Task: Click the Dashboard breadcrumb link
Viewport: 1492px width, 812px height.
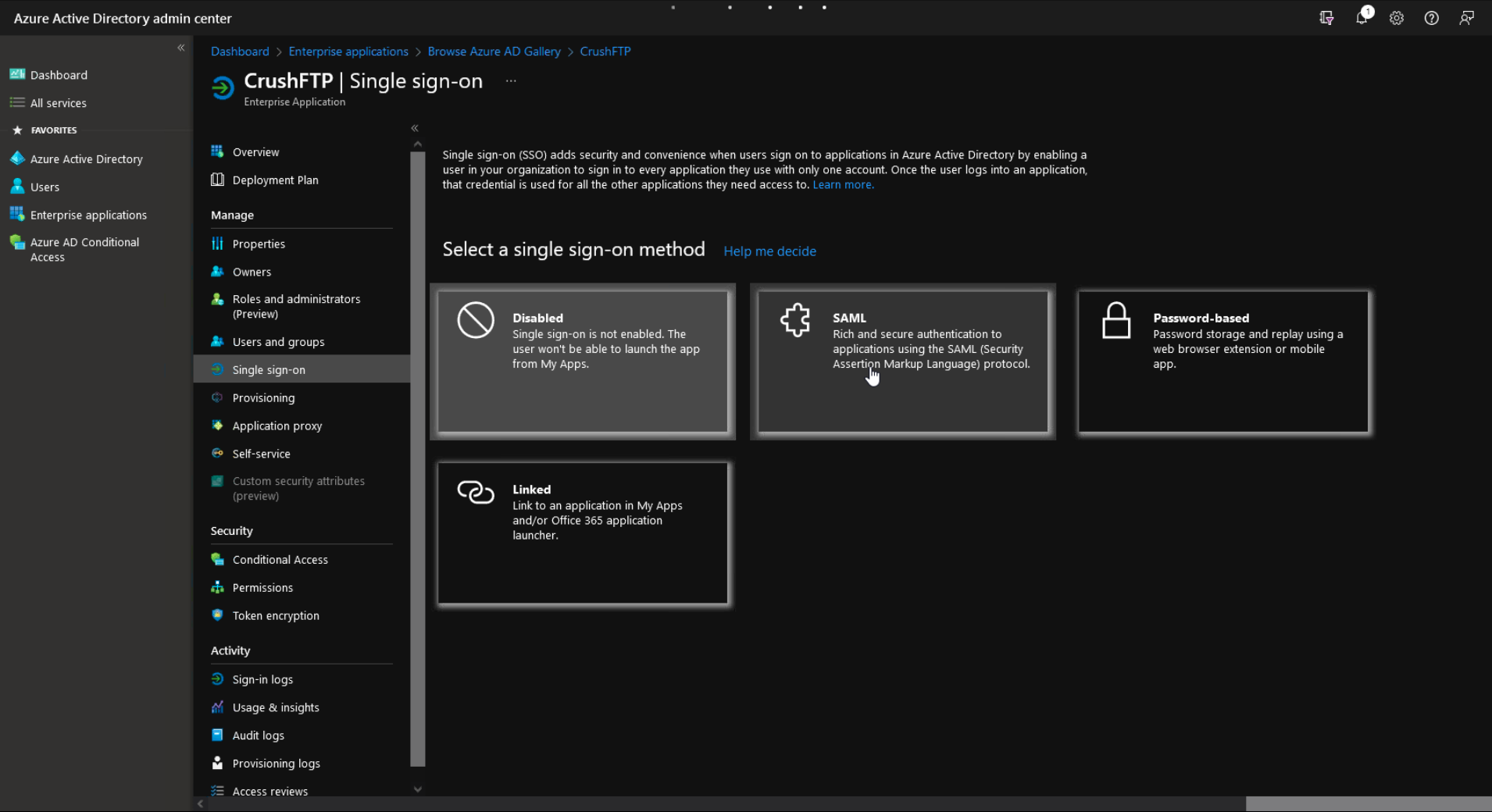Action: tap(240, 52)
